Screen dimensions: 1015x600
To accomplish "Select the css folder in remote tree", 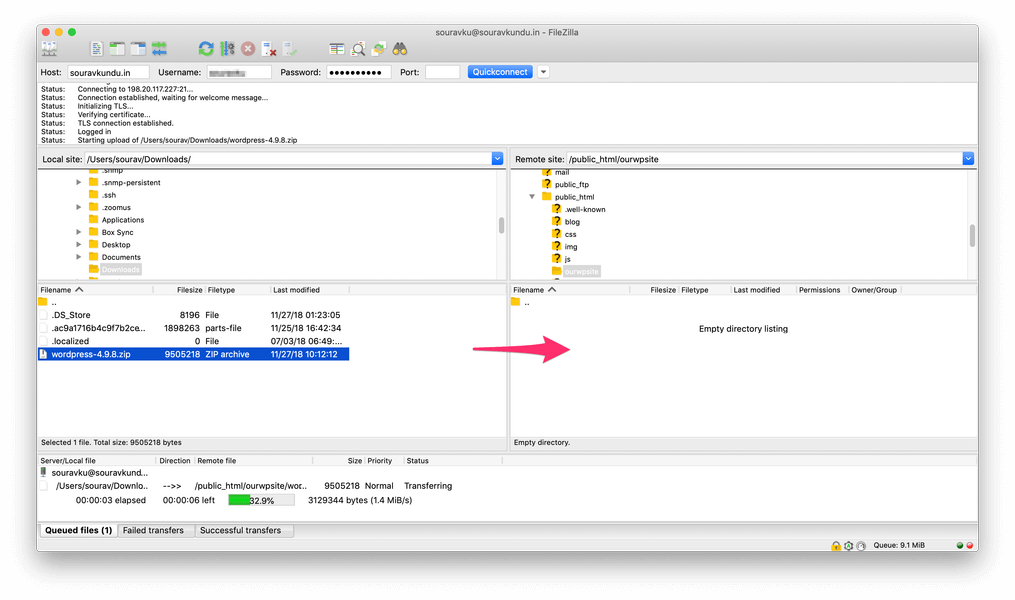I will coord(564,234).
